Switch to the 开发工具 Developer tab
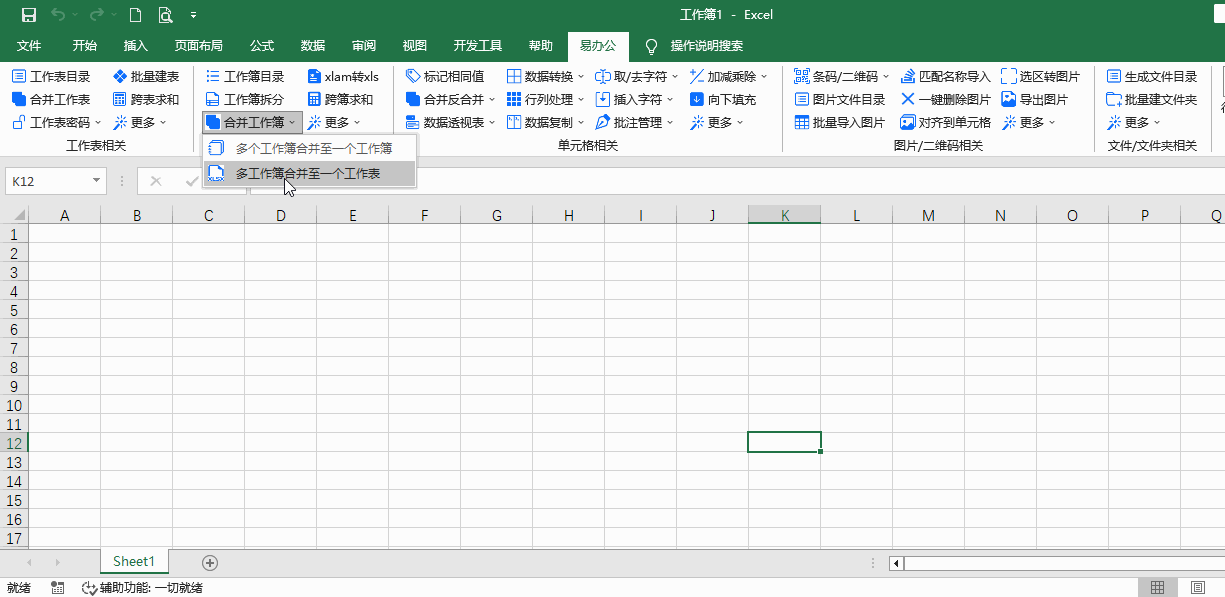The image size is (1225, 597). pos(478,46)
